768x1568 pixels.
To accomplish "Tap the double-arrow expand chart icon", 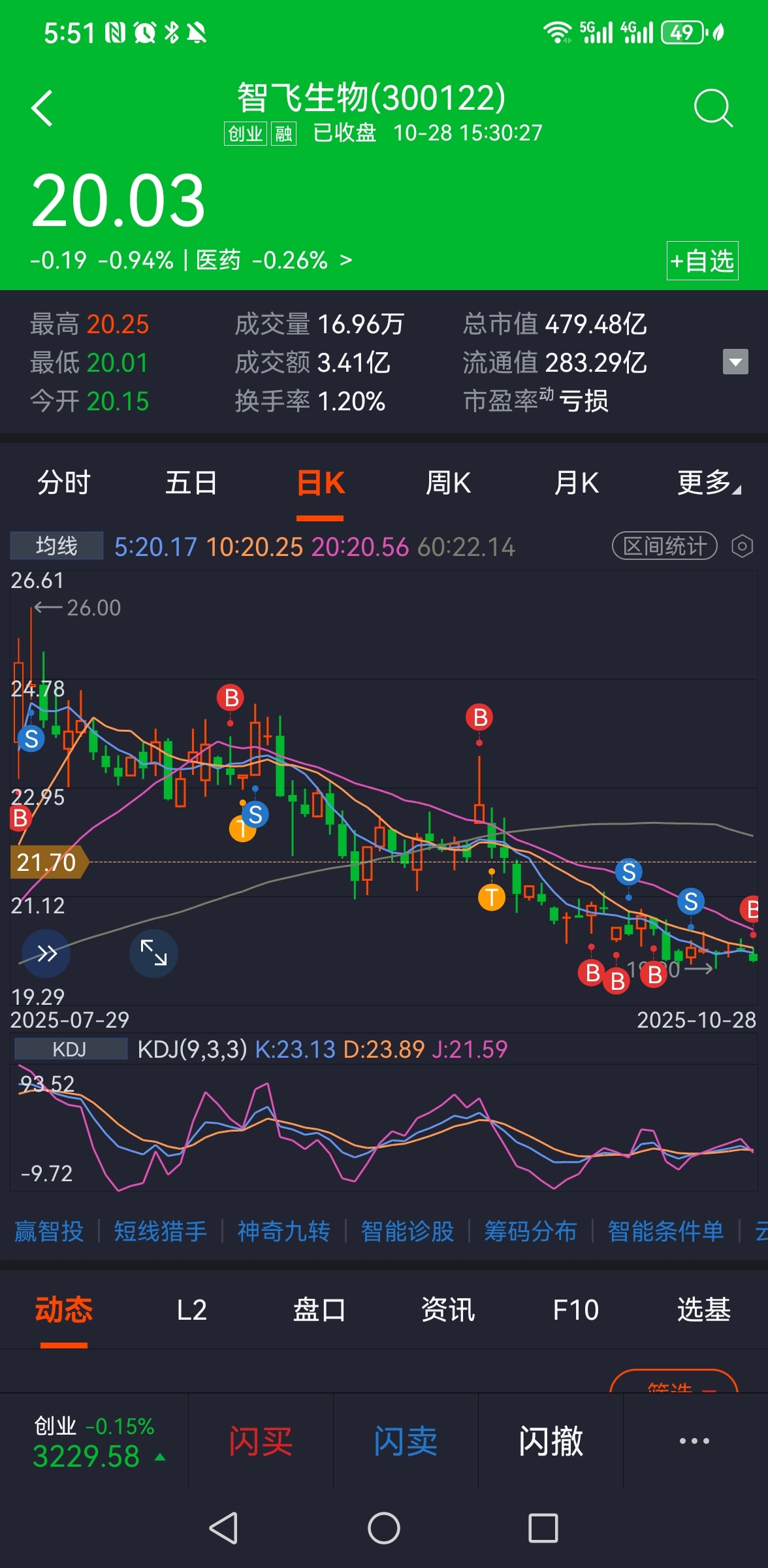I will coord(46,954).
